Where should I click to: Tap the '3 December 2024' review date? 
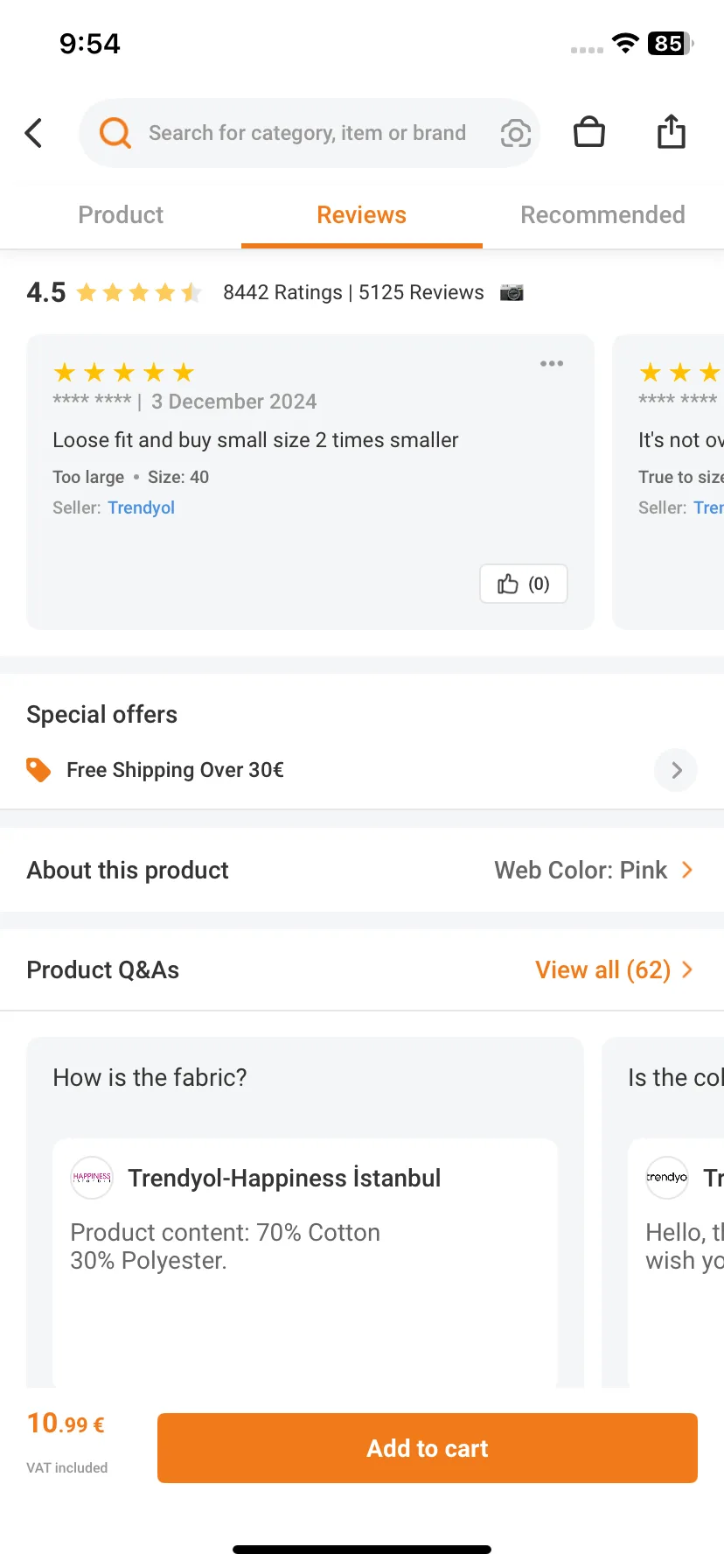pyautogui.click(x=233, y=402)
